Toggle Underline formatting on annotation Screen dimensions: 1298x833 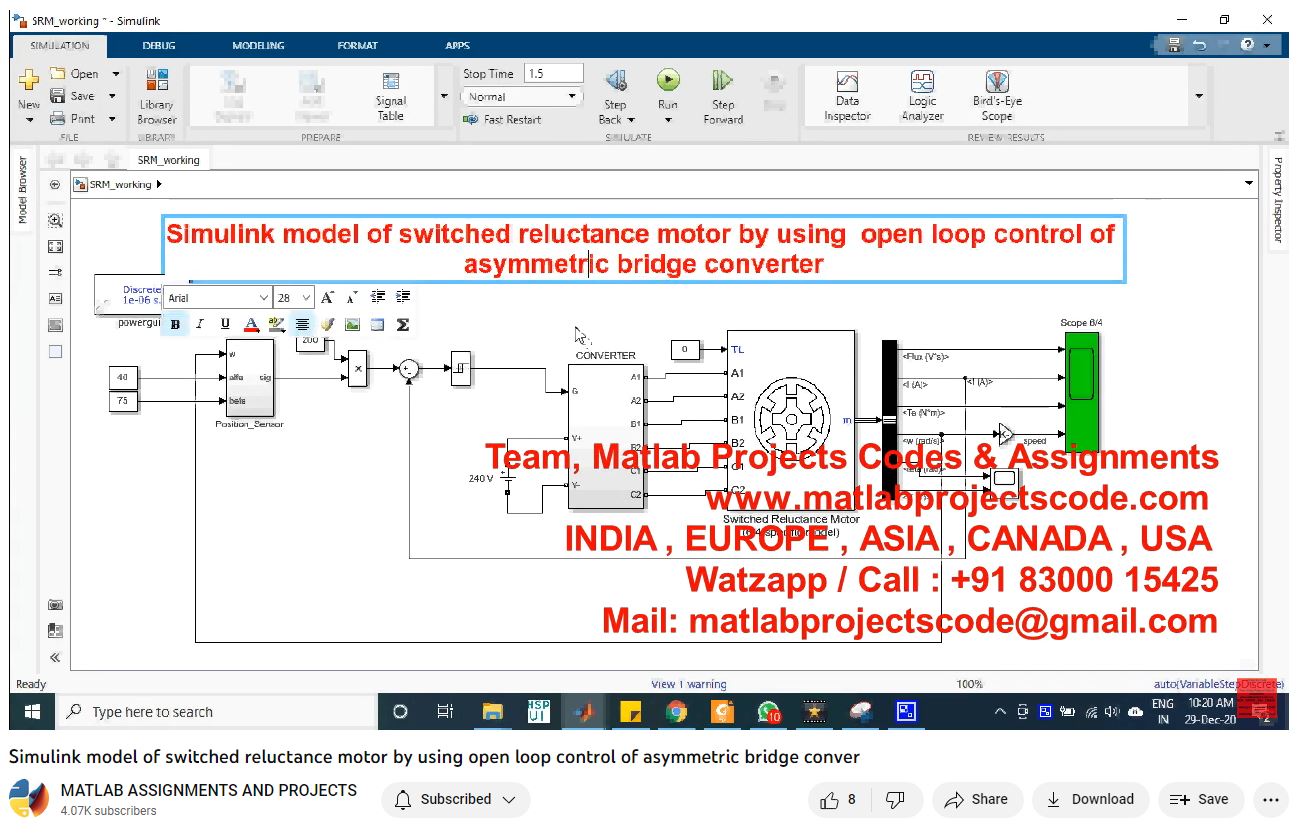225,324
